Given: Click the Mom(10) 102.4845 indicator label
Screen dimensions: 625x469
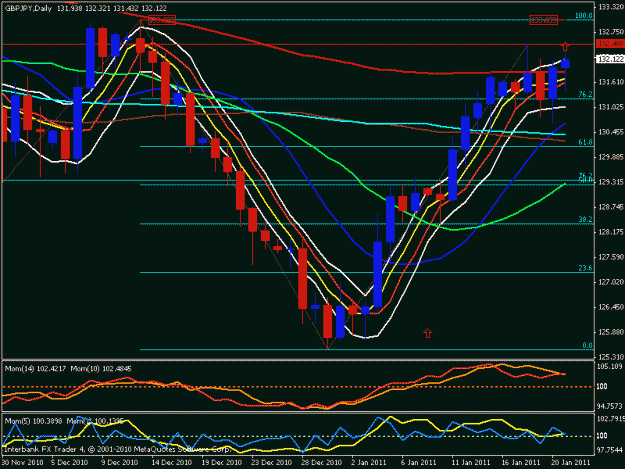Looking at the screenshot, I should (x=101, y=369).
